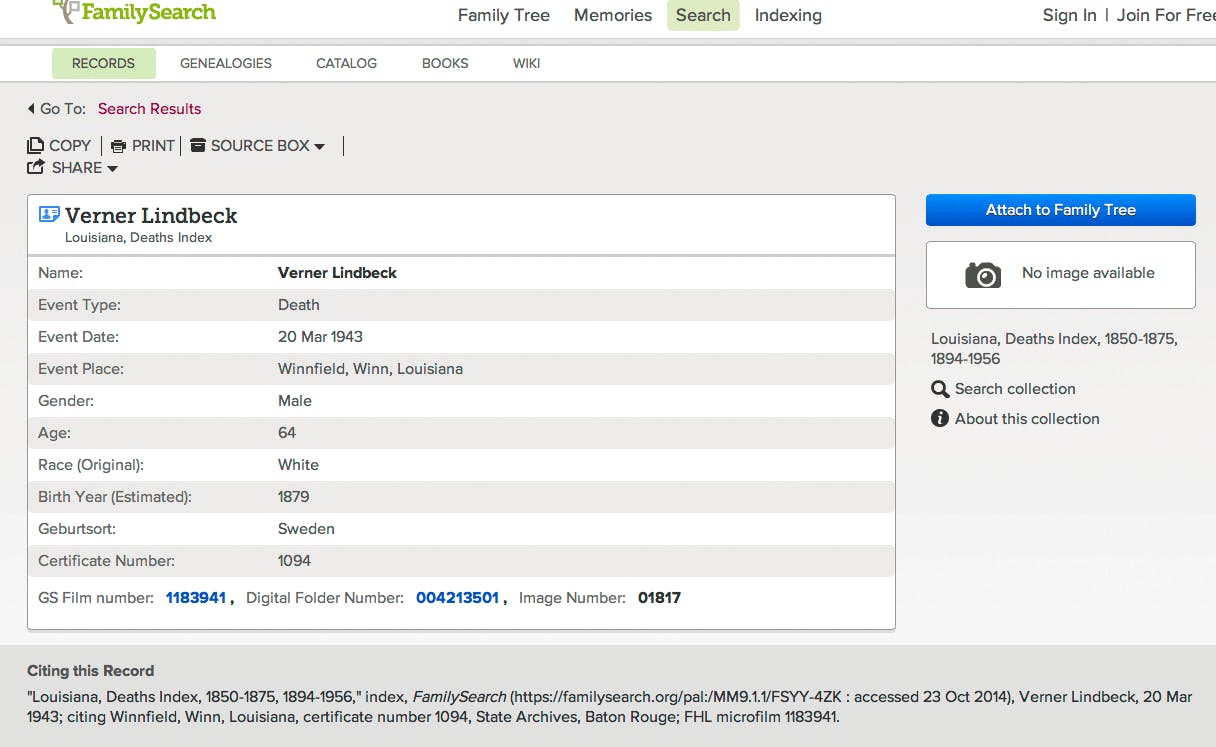Viewport: 1216px width, 747px height.
Task: Switch to the Genealogies tab
Action: coord(226,63)
